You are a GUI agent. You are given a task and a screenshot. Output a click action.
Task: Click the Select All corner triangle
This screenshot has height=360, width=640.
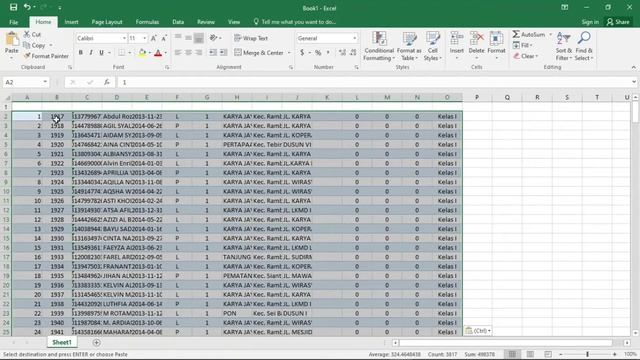pyautogui.click(x=7, y=97)
